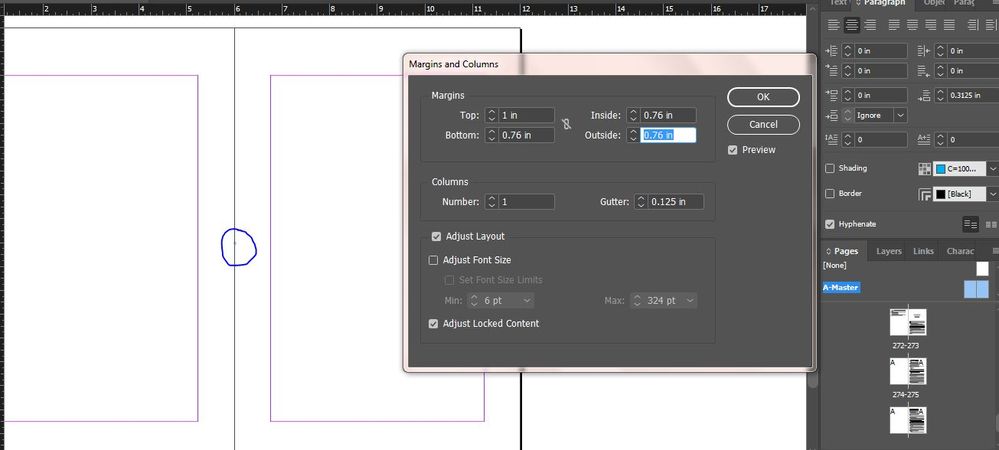This screenshot has width=999, height=450.
Task: Uncheck the Hyphenate checkbox
Action: [x=830, y=224]
